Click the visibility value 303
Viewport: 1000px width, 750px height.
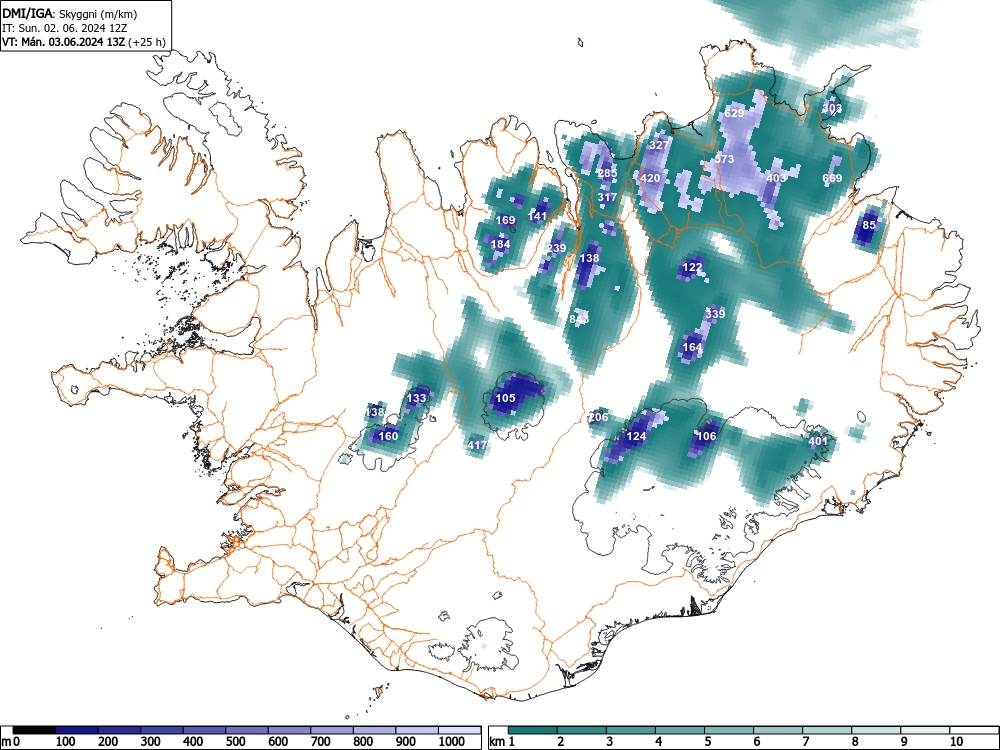click(x=832, y=108)
